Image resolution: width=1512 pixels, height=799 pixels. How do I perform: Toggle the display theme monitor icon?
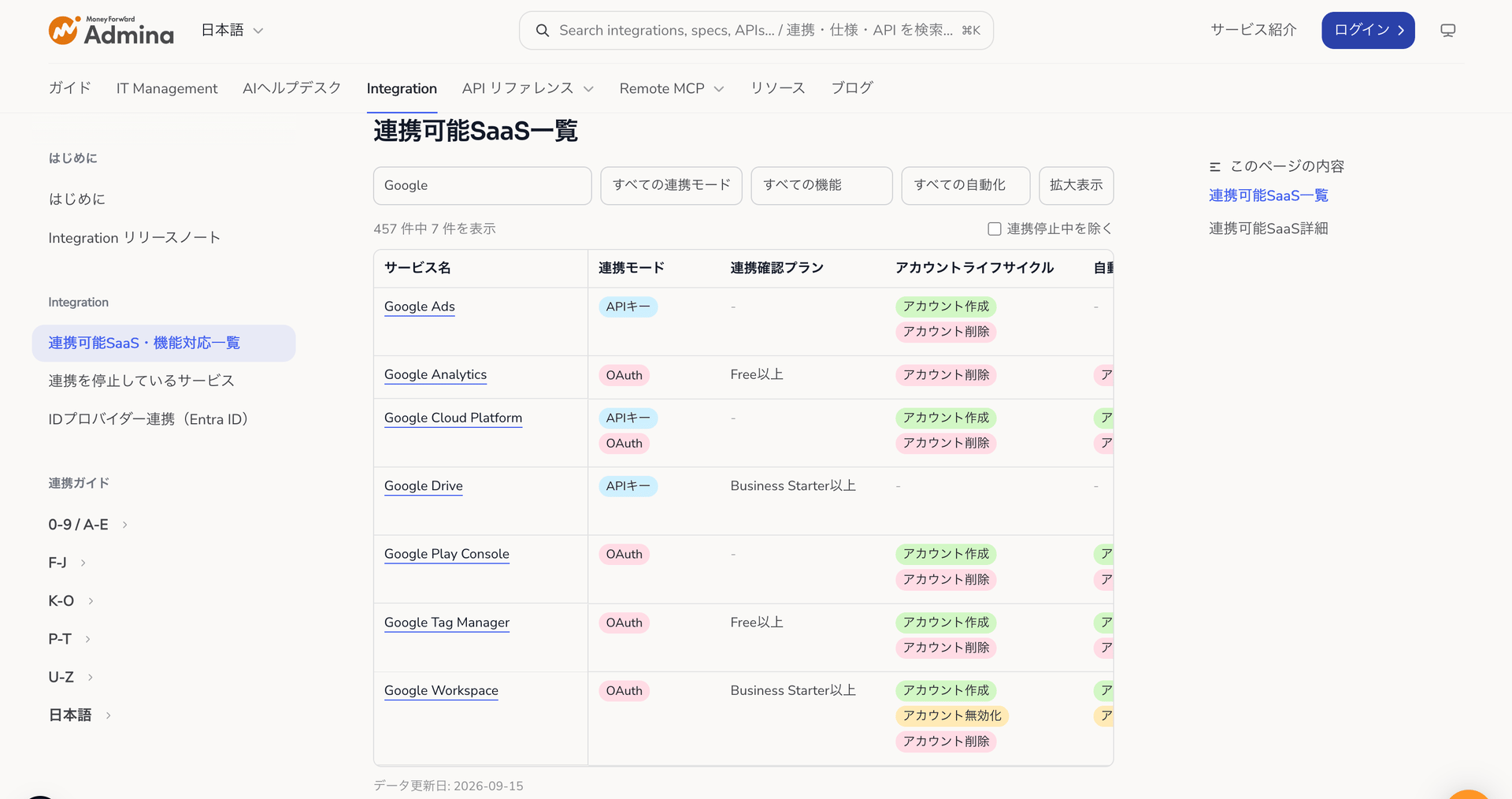[1447, 31]
